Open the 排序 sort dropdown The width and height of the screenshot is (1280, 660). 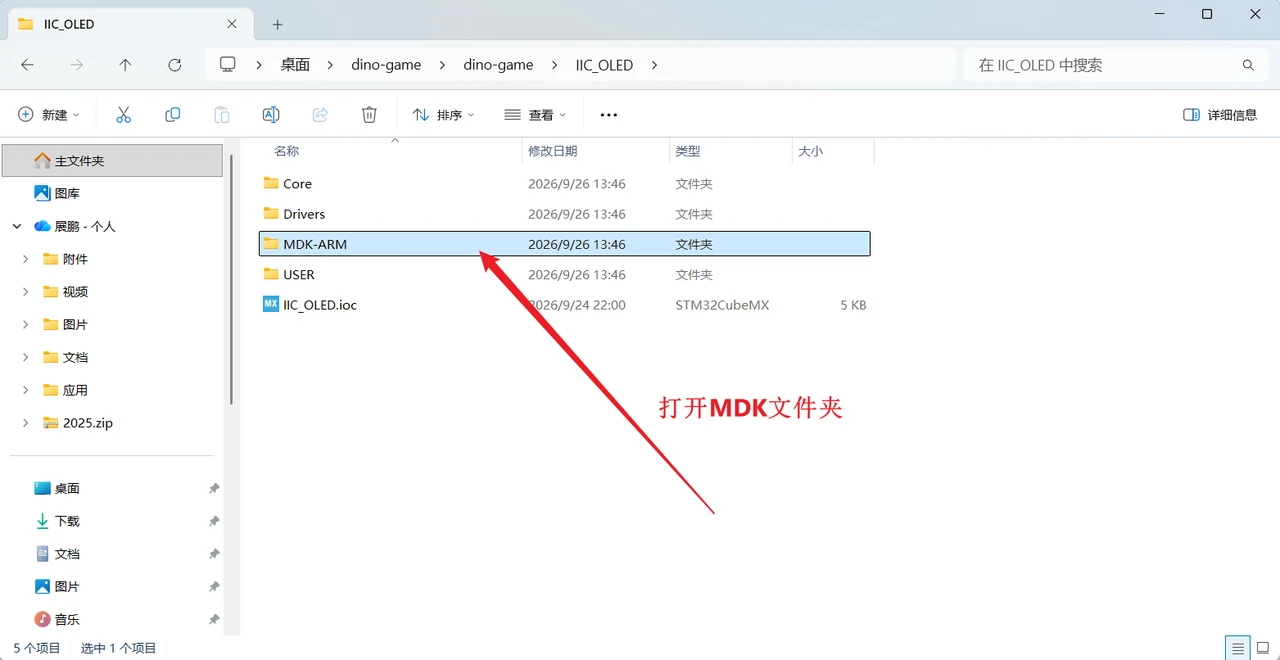click(x=443, y=115)
